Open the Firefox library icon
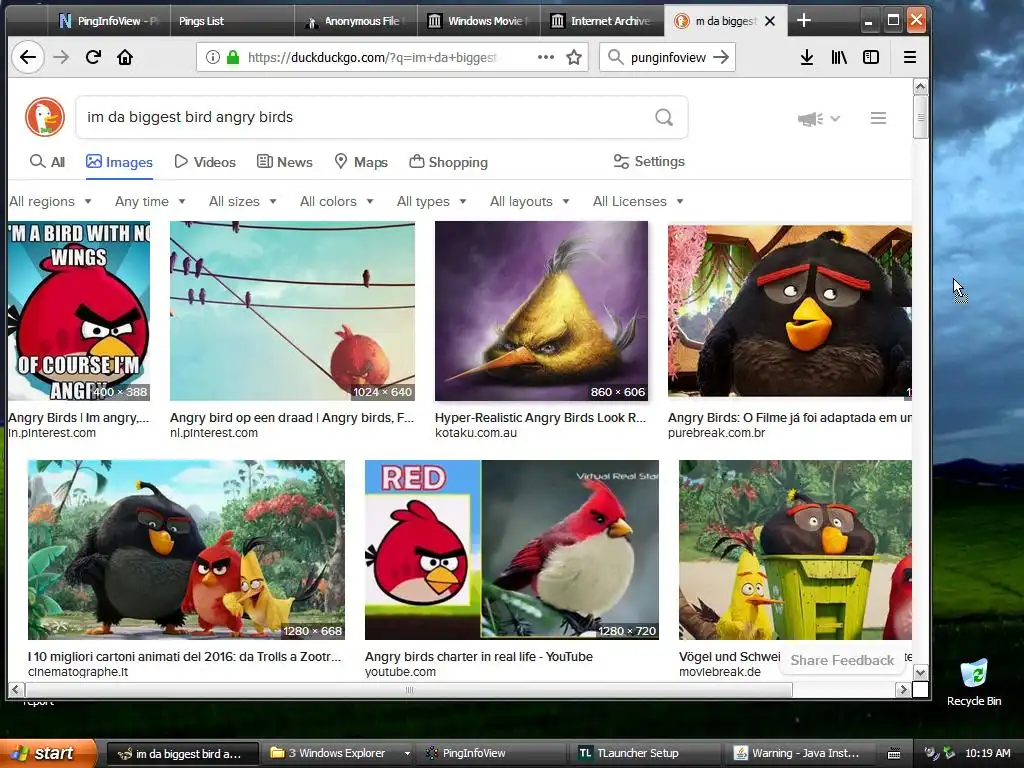Viewport: 1024px width, 768px height. point(839,57)
